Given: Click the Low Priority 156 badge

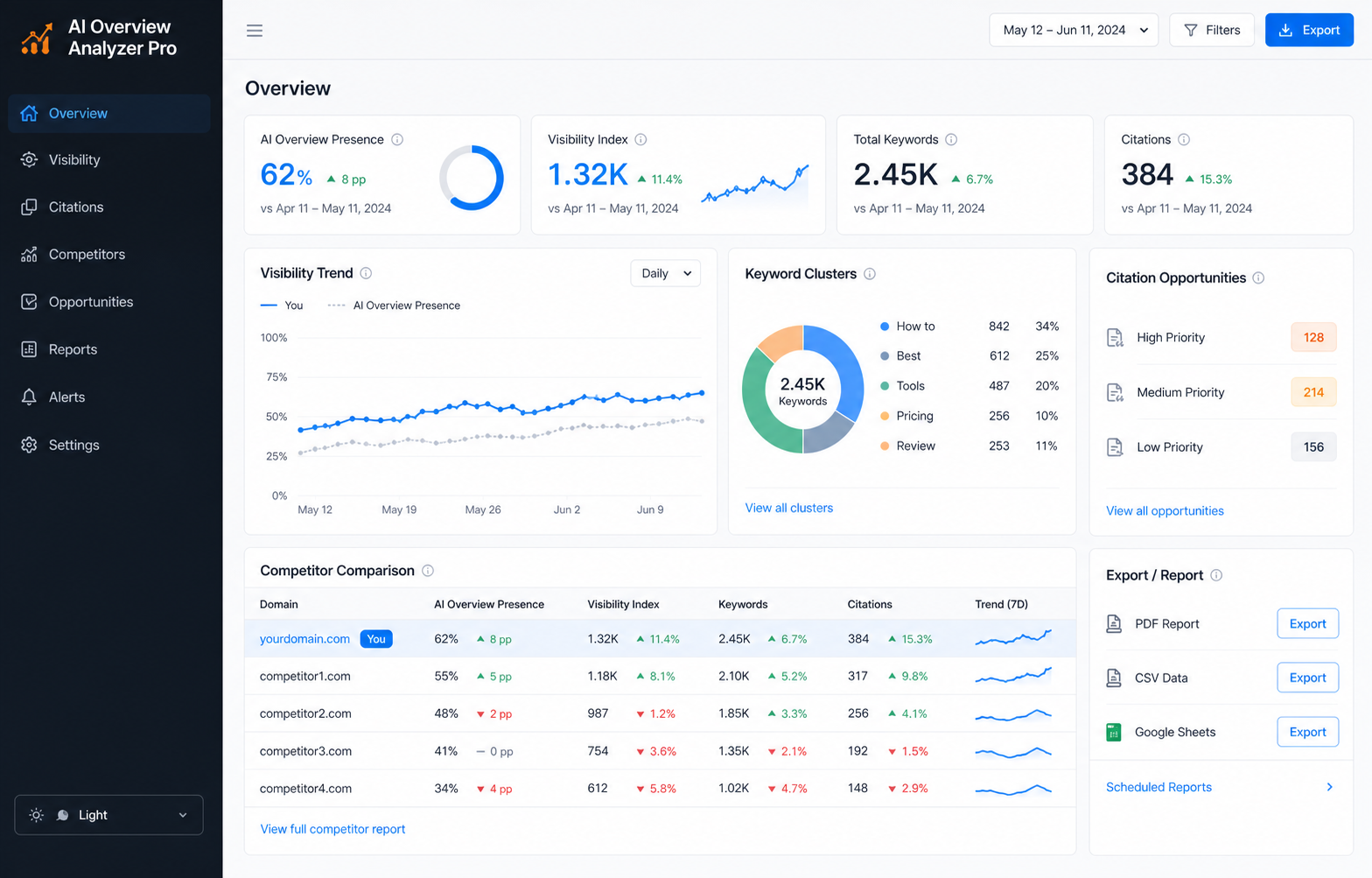Looking at the screenshot, I should [1313, 447].
